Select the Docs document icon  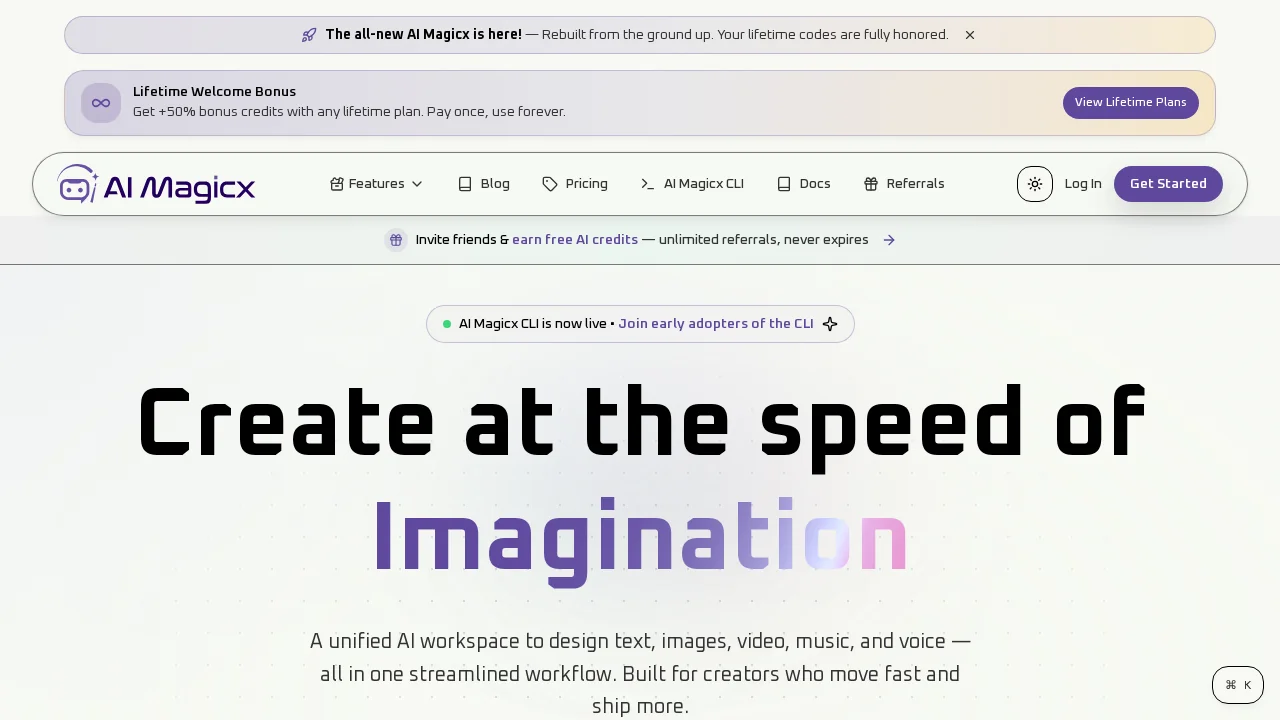[783, 184]
